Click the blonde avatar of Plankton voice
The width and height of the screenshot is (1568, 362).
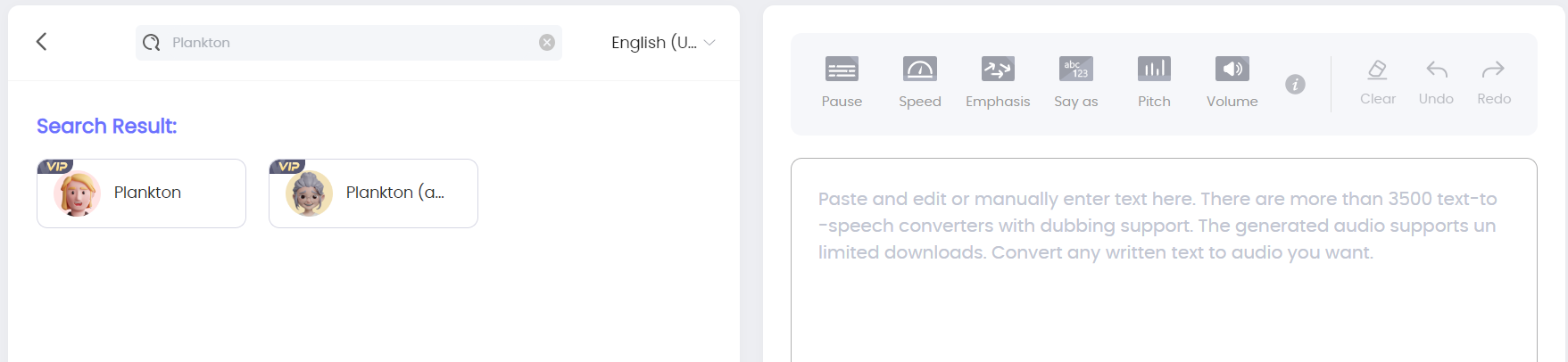pos(78,193)
